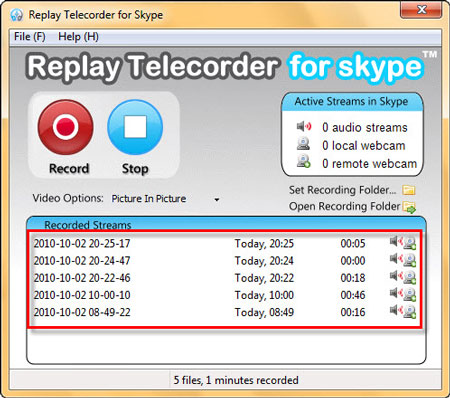
Task: Click the folder arrow icon beside Open Recording Folder
Action: (x=409, y=207)
